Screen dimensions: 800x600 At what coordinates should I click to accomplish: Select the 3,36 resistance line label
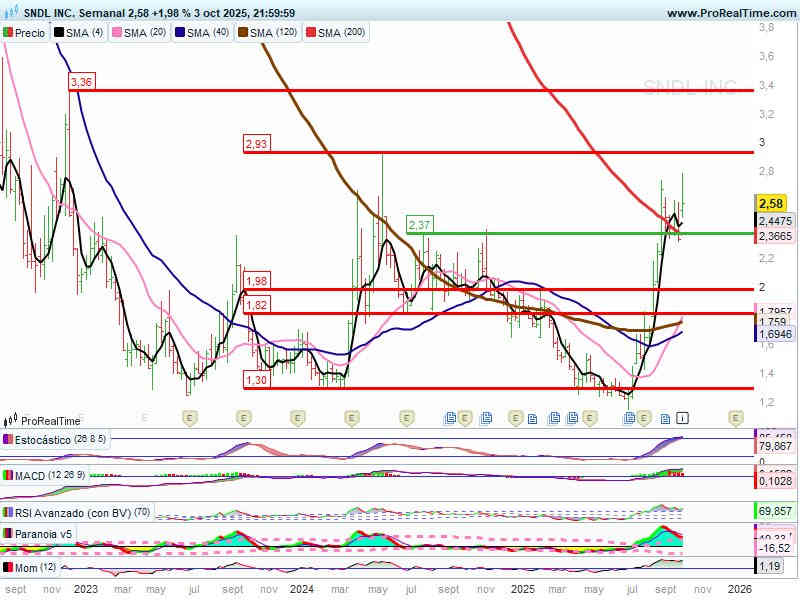click(x=82, y=82)
